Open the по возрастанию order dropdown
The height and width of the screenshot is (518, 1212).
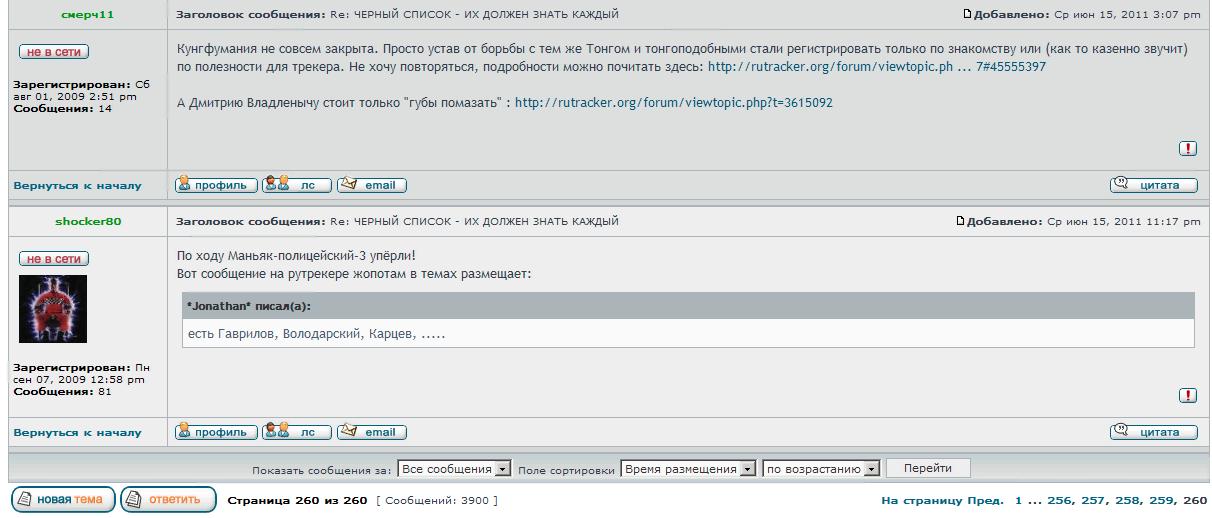coord(821,469)
